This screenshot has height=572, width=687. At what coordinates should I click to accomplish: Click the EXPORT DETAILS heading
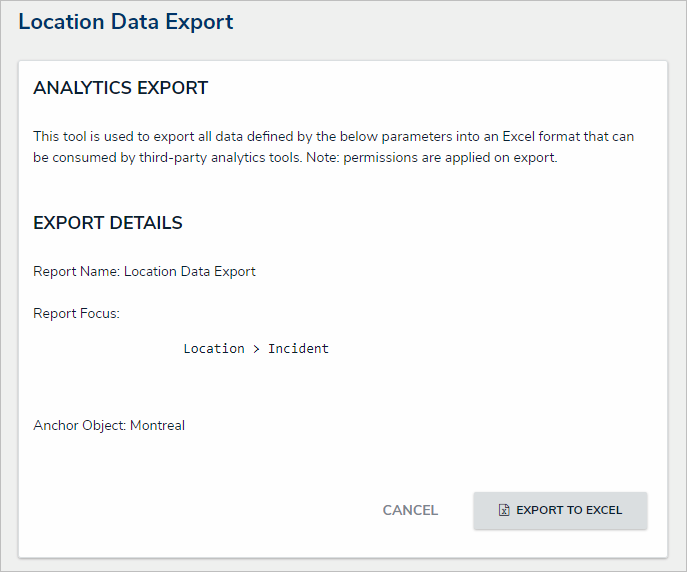coord(108,223)
